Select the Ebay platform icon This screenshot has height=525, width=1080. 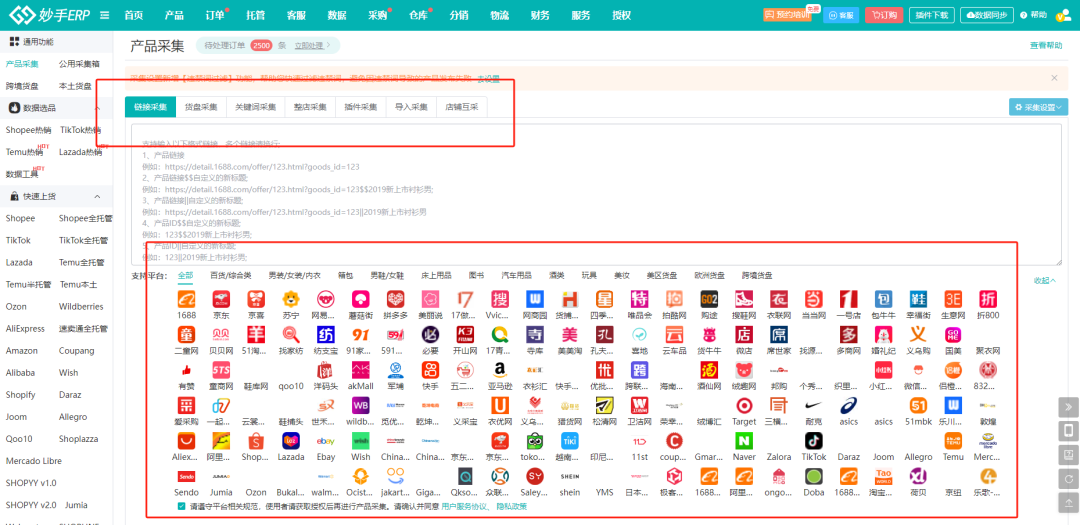[326, 441]
